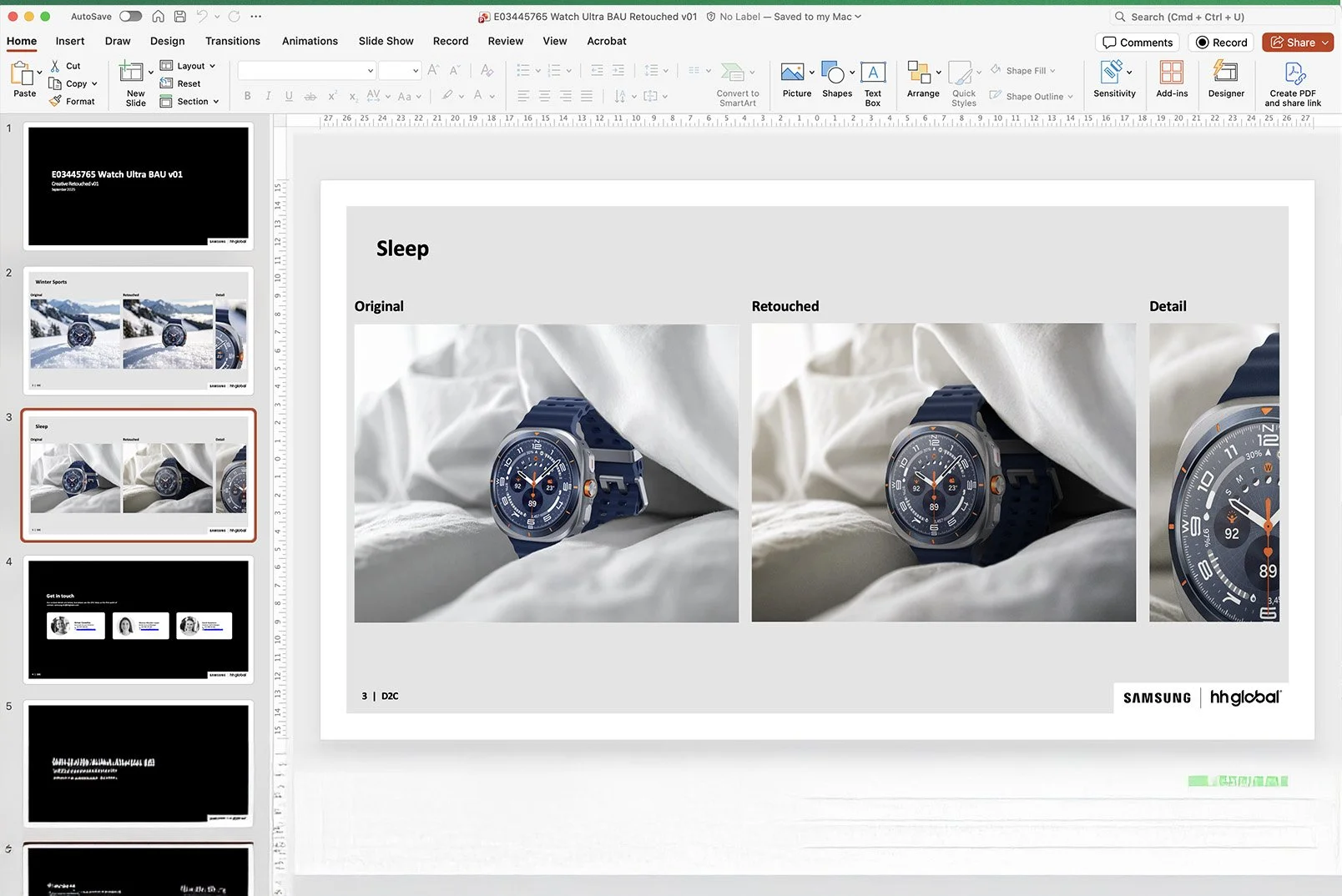
Task: Click the Text Box icon
Action: (873, 73)
